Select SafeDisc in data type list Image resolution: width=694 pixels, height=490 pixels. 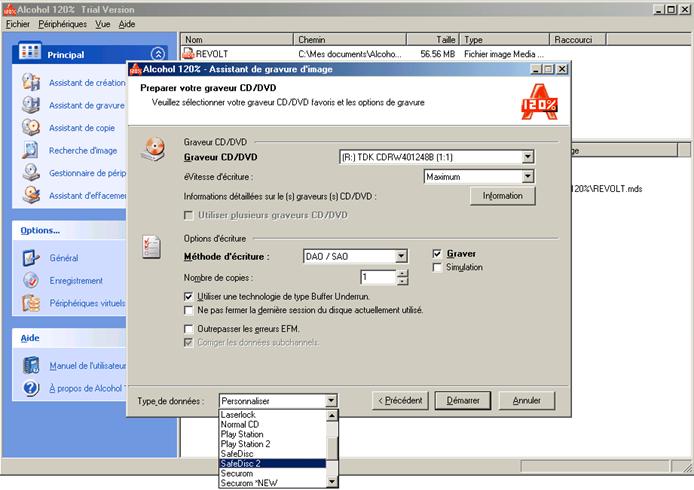273,454
